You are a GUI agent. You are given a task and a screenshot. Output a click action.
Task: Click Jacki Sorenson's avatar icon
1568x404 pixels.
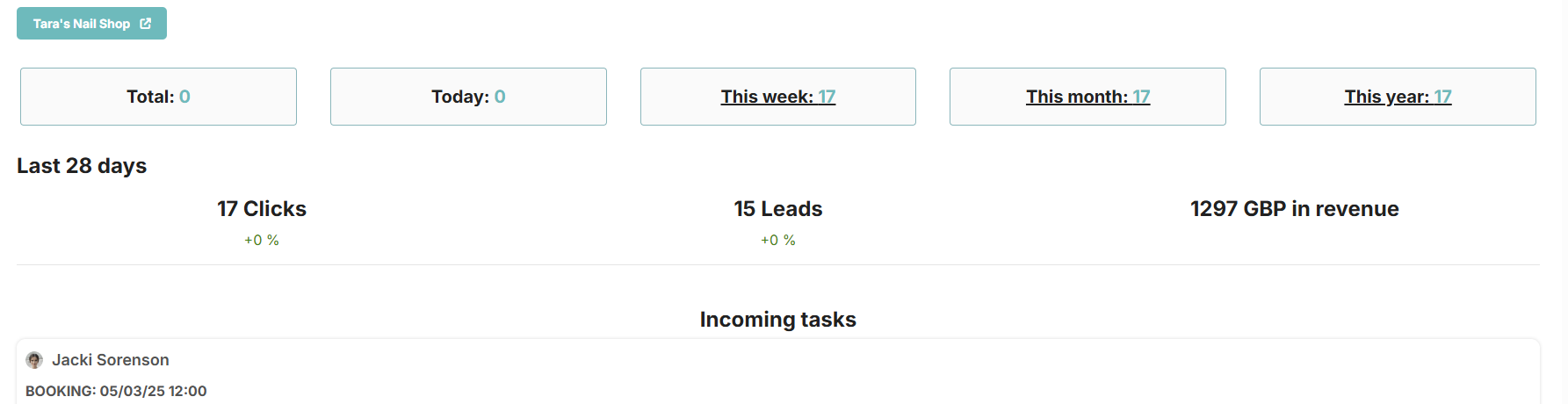click(34, 360)
